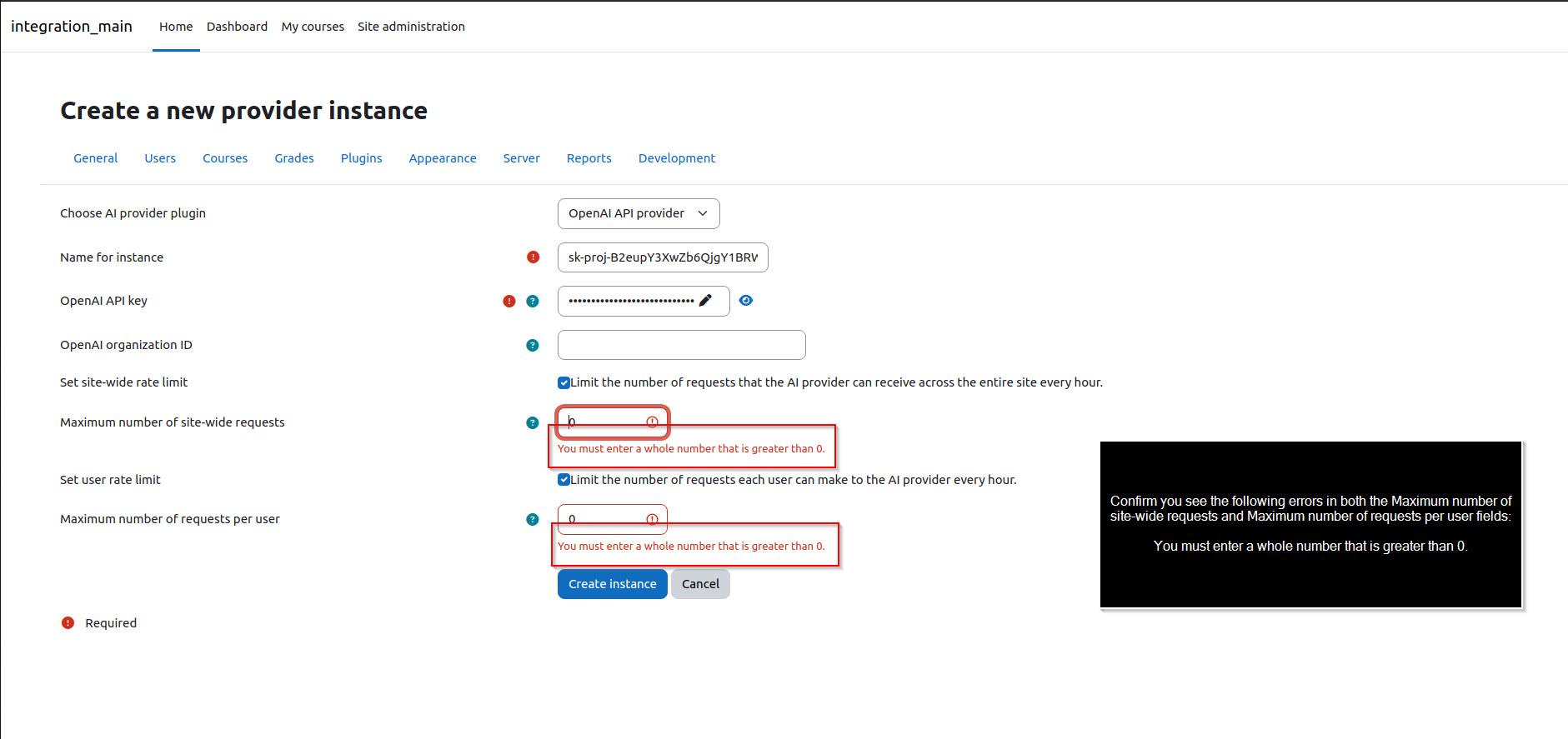Focus the OpenAI API key password field
This screenshot has width=1568, height=739.
point(644,302)
